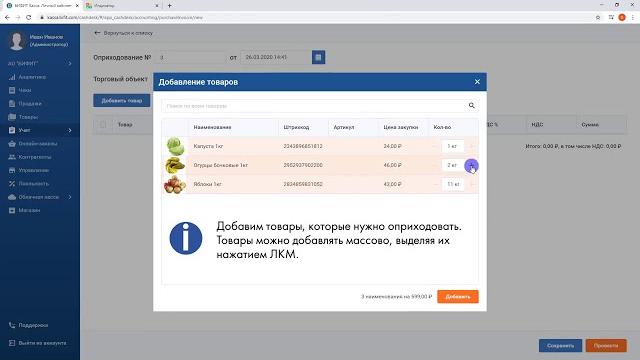Open Онлайн-заказы basket icon

(12, 144)
